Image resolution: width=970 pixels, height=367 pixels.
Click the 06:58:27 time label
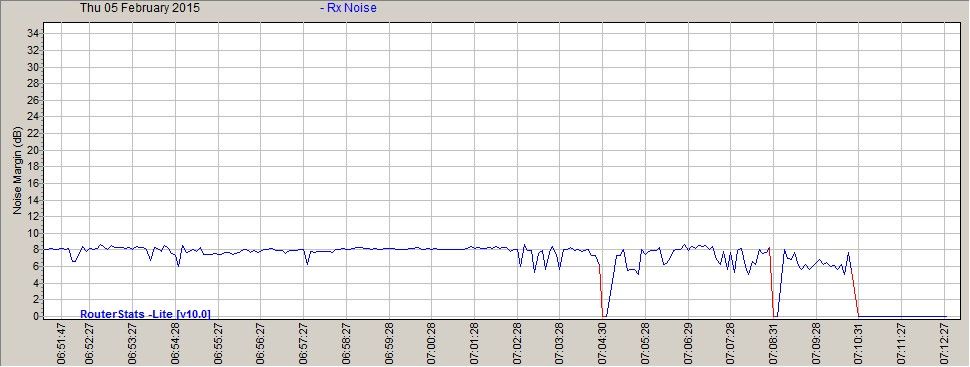click(x=346, y=342)
